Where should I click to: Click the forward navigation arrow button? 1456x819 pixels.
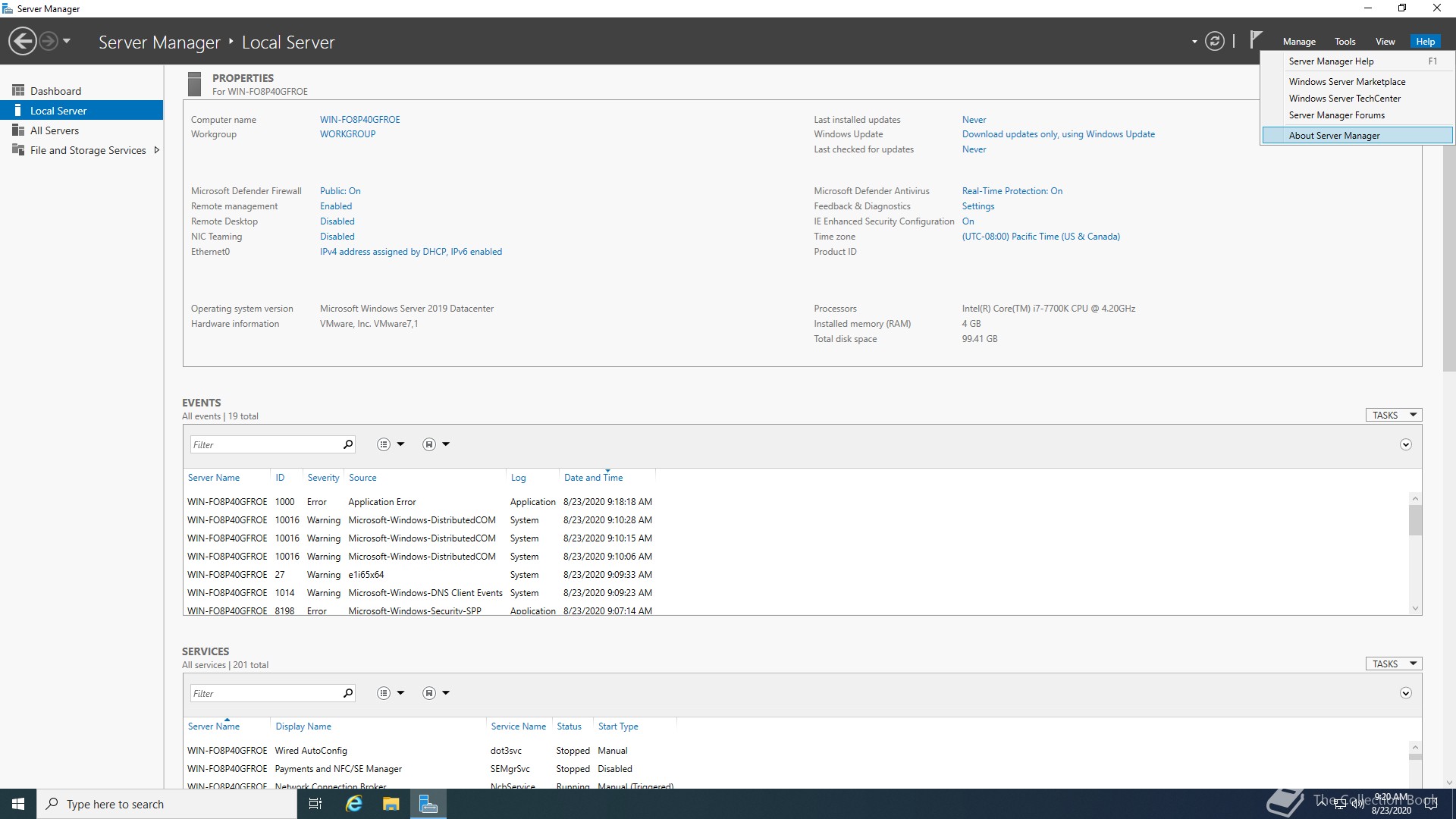click(x=49, y=41)
